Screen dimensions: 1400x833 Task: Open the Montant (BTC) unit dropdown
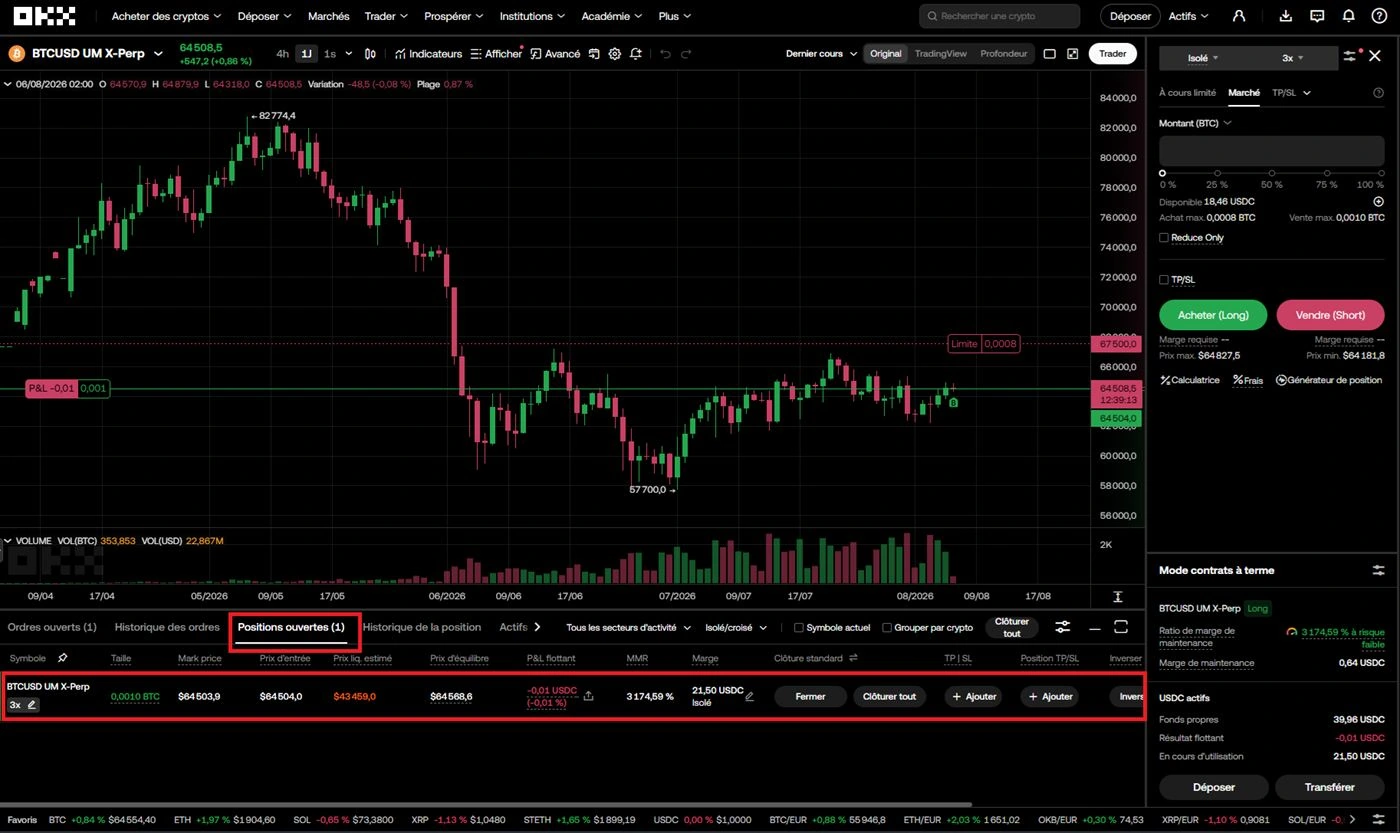[x=1195, y=123]
